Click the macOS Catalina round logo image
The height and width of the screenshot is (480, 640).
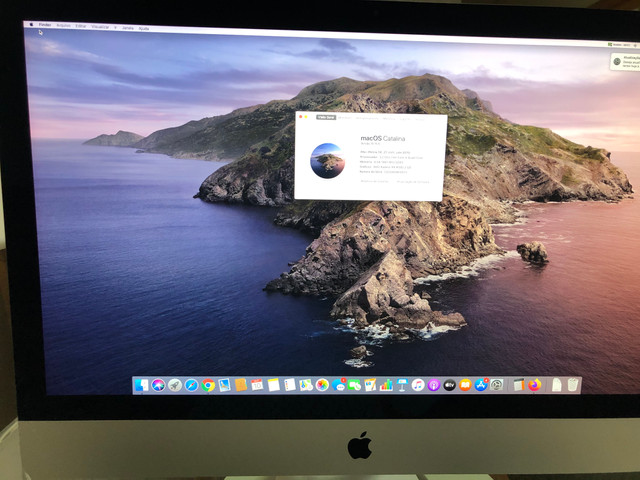[x=327, y=161]
